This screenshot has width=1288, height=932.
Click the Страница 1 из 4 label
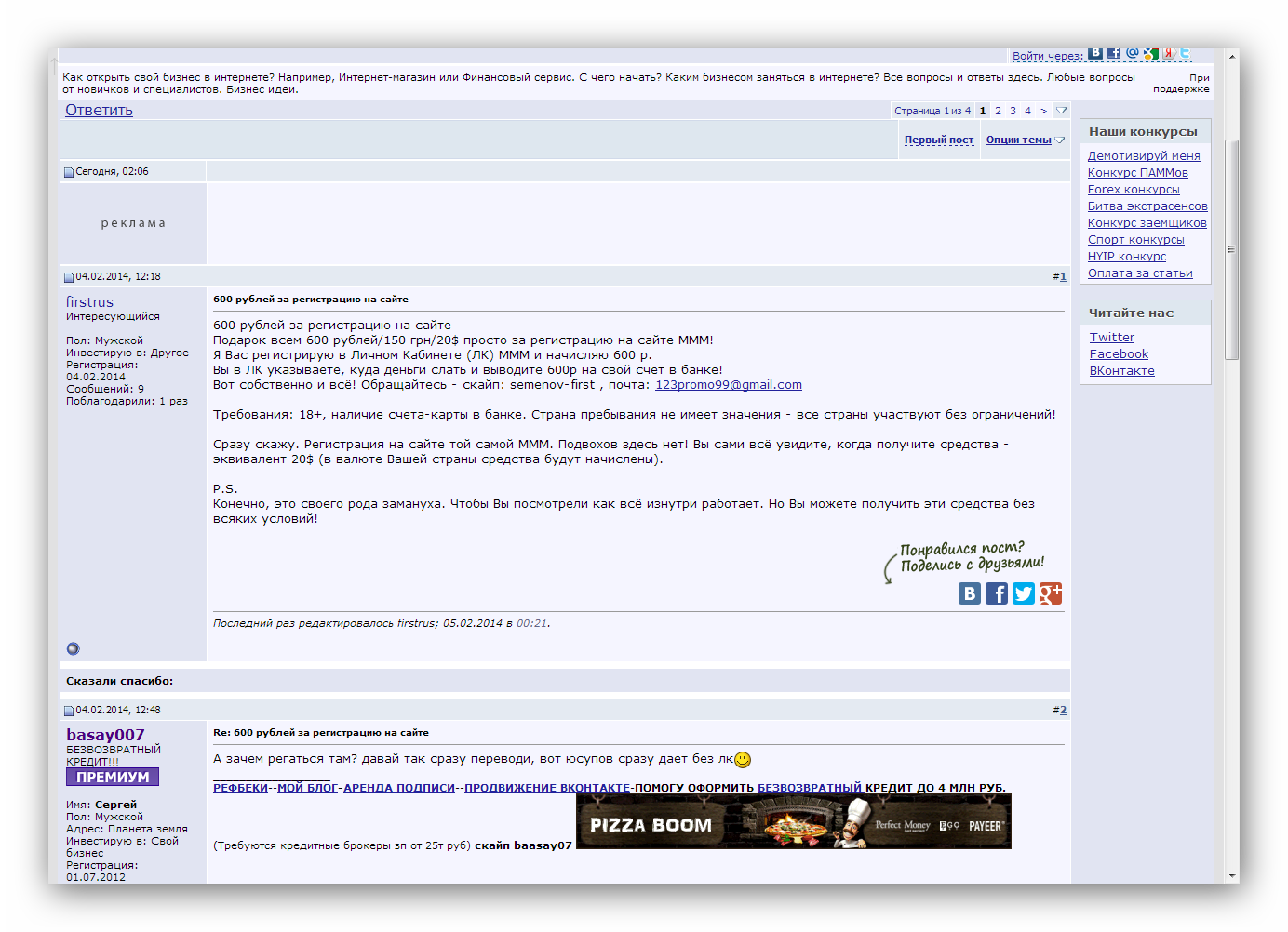[932, 111]
